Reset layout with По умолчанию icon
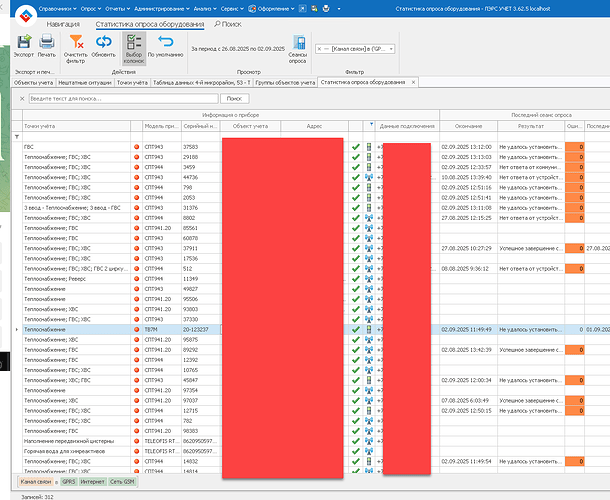Screen dimensions: 610x500 coord(165,41)
